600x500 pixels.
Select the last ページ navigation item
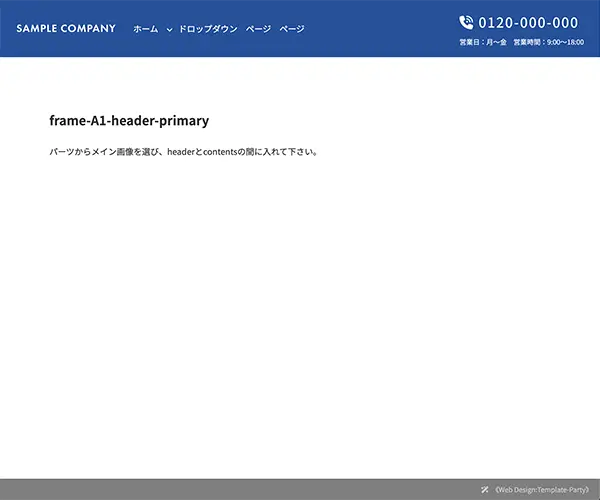pos(292,29)
